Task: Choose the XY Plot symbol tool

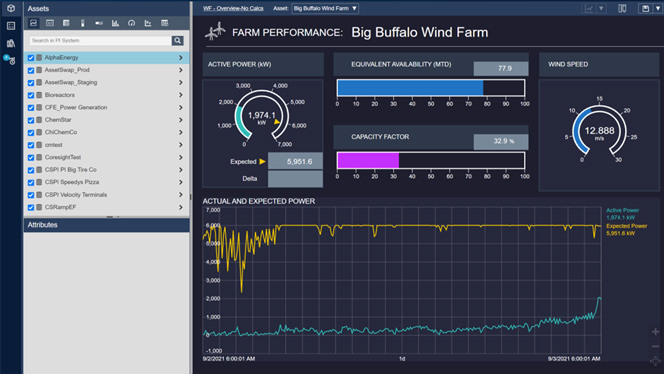Action: click(148, 23)
